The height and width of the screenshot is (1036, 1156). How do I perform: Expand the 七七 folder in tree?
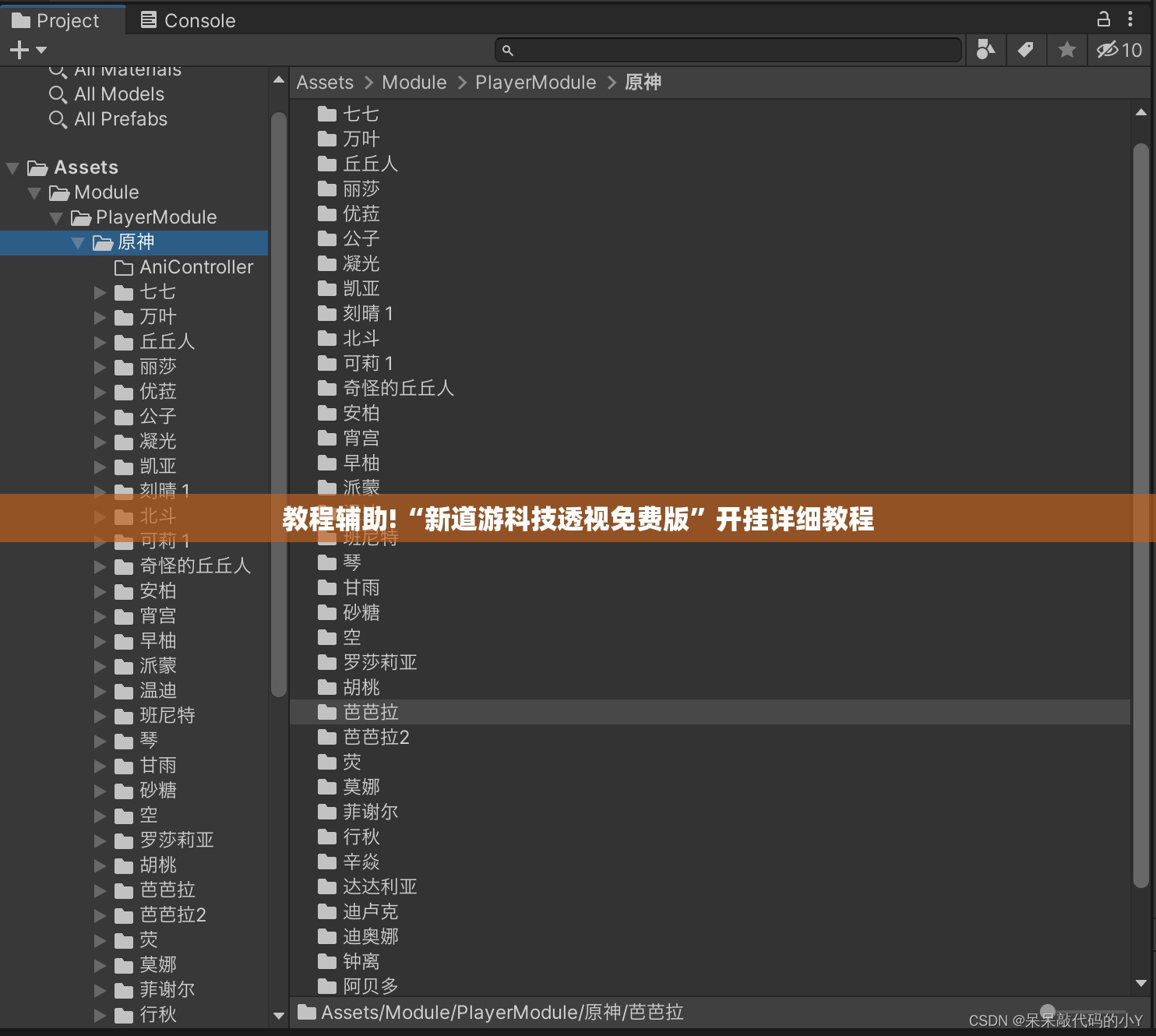100,293
